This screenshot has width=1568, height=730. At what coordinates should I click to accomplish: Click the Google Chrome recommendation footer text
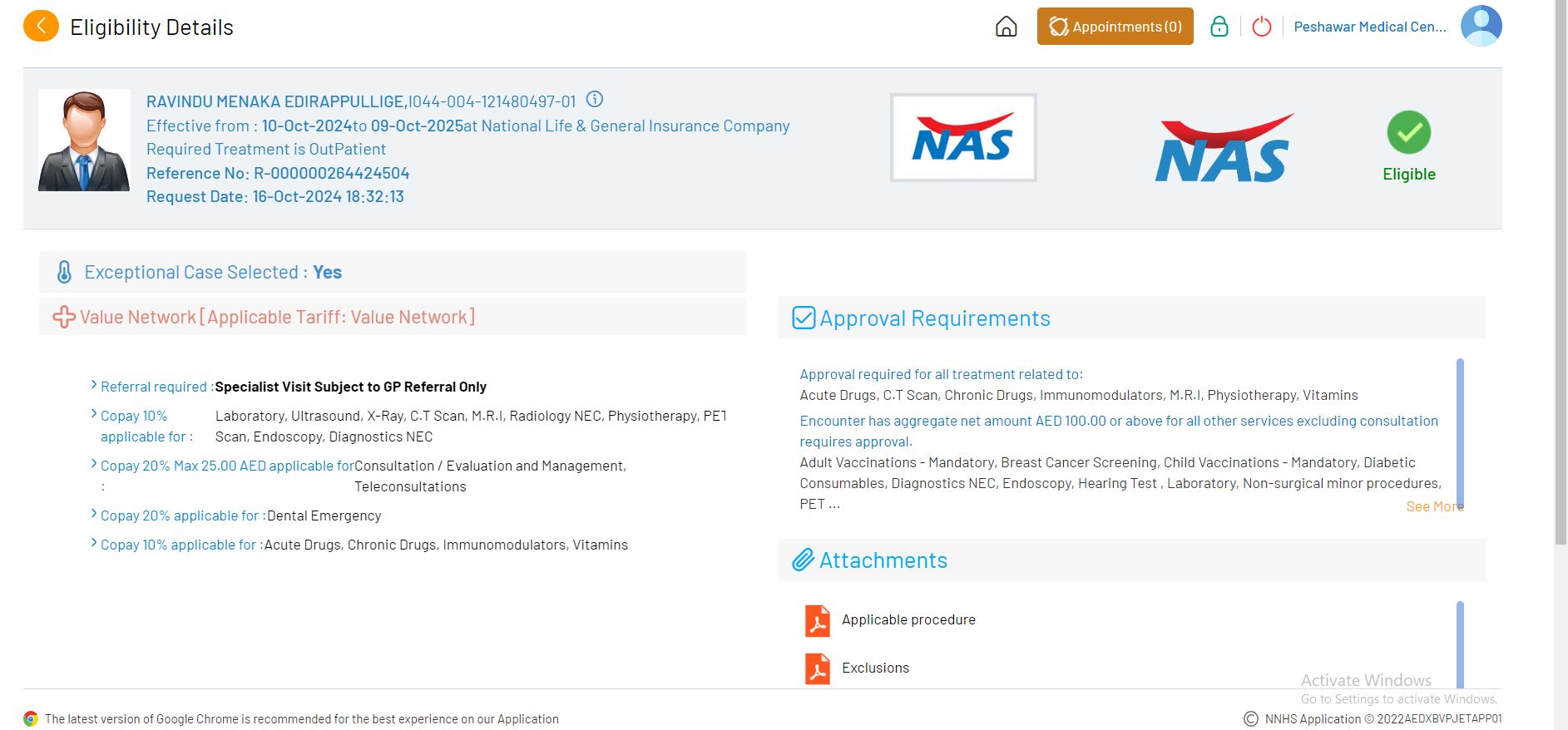click(302, 718)
